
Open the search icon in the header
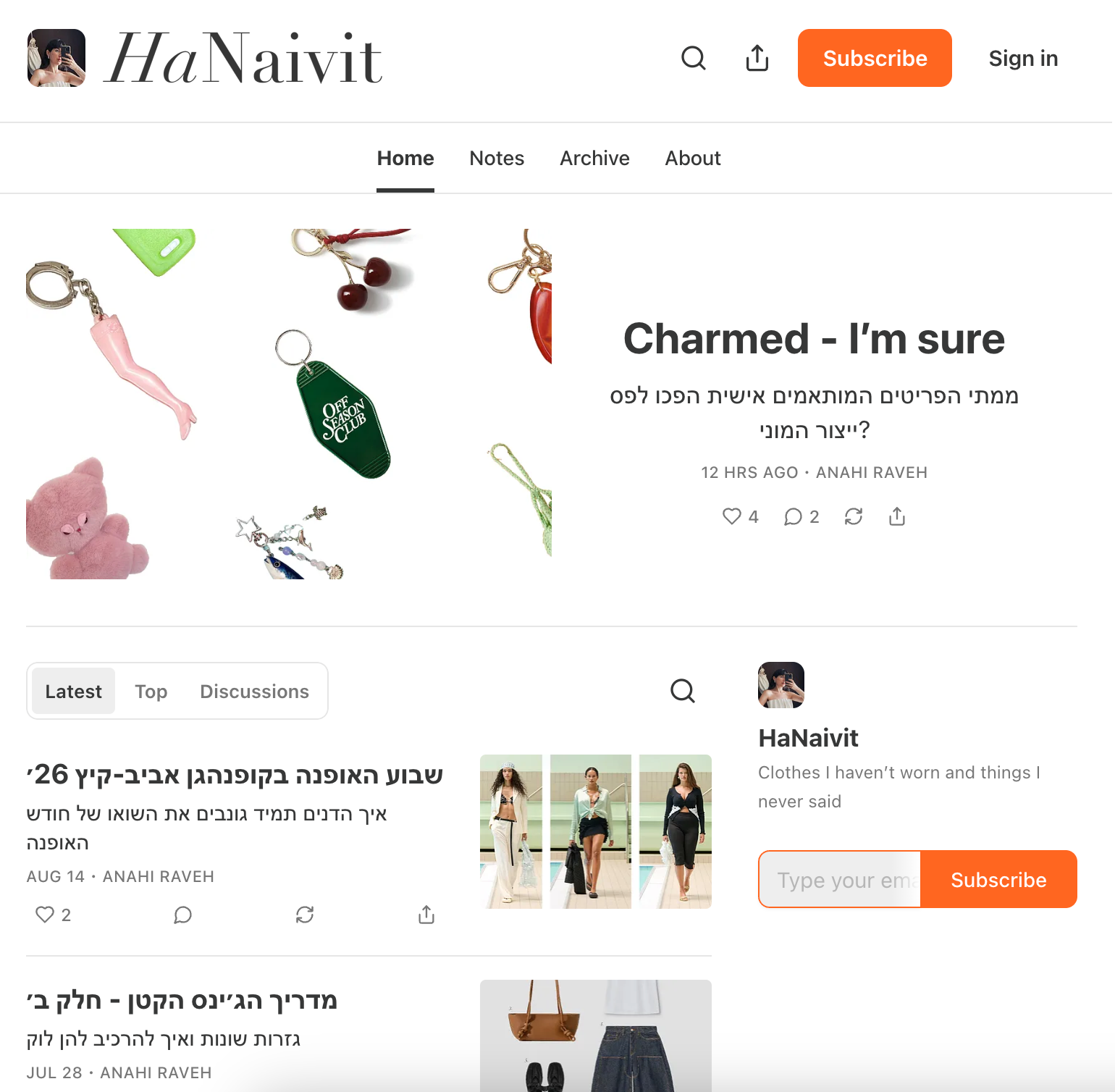(x=693, y=58)
